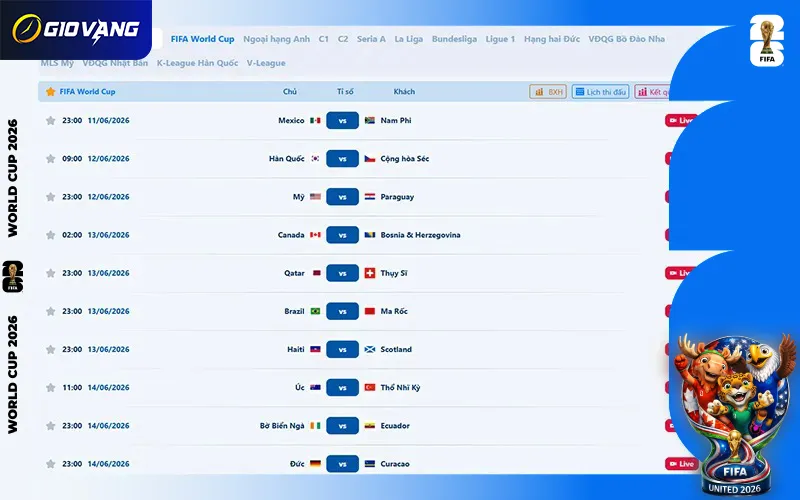Open the Ligue 1 tab
The height and width of the screenshot is (500, 800).
coord(501,39)
